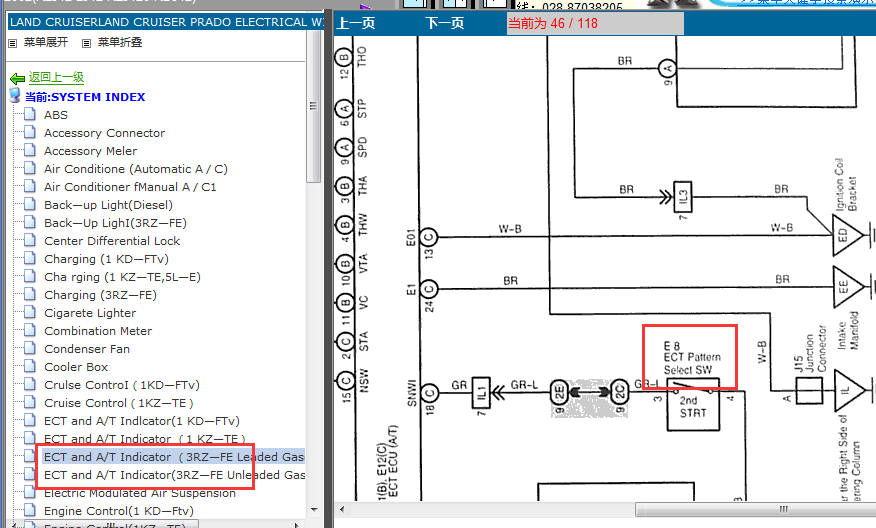This screenshot has height=528, width=876.
Task: Click the menu expand icon beside 菜单展开
Action: pos(13,43)
